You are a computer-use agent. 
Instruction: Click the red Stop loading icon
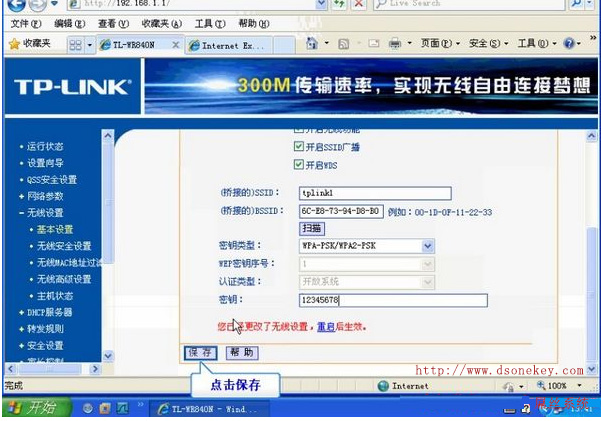[x=359, y=3]
